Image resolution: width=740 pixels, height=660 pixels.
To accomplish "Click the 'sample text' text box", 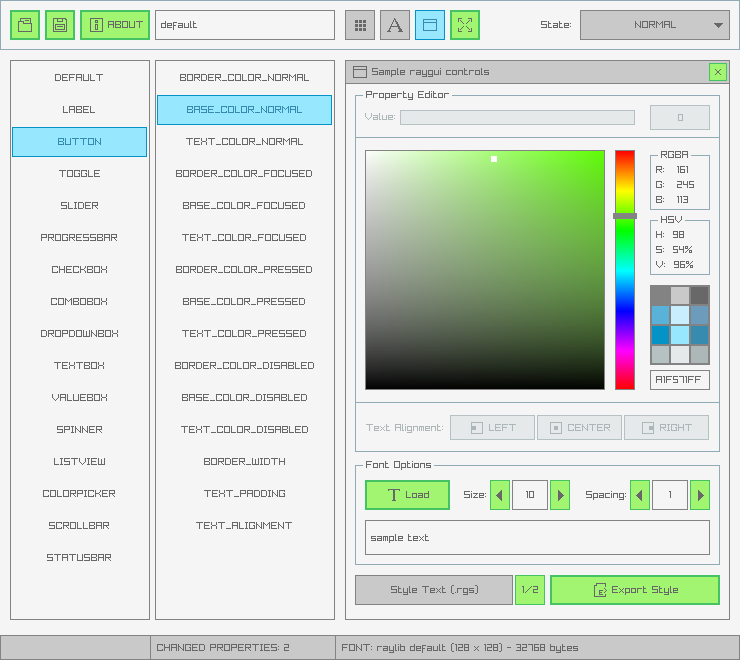I will click(538, 538).
